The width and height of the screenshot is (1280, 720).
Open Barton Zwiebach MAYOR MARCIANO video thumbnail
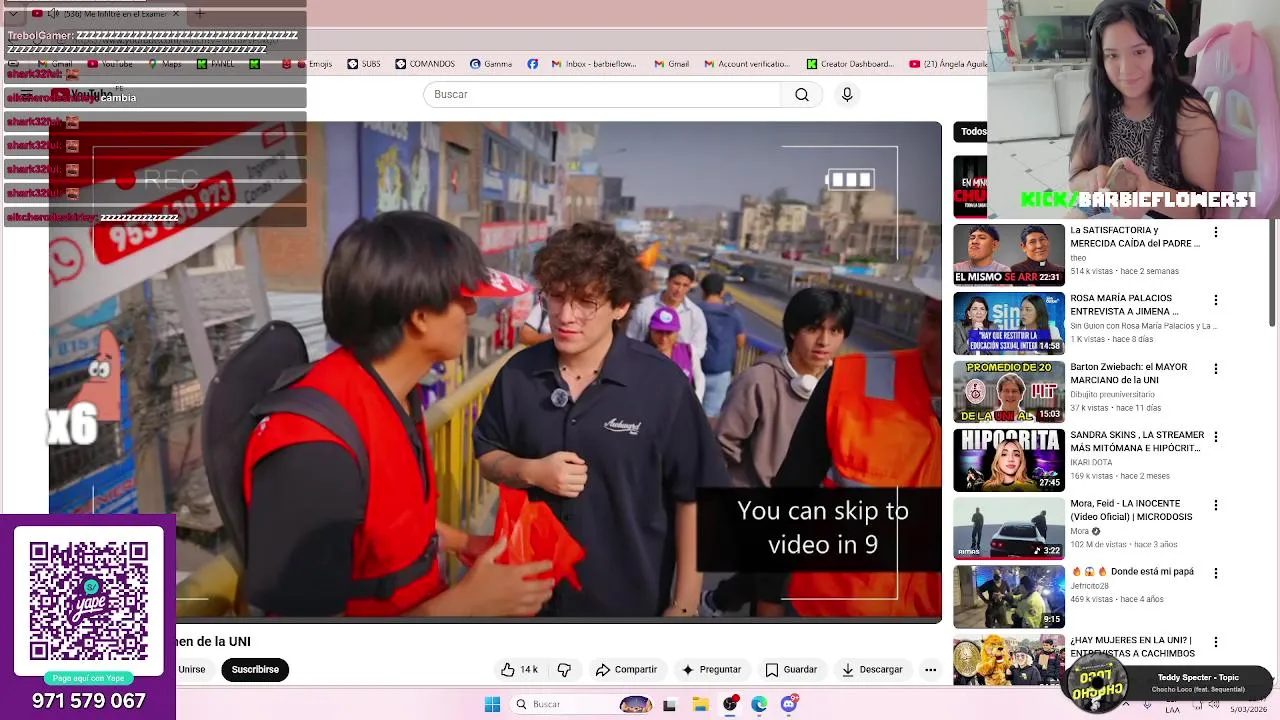(x=1009, y=391)
